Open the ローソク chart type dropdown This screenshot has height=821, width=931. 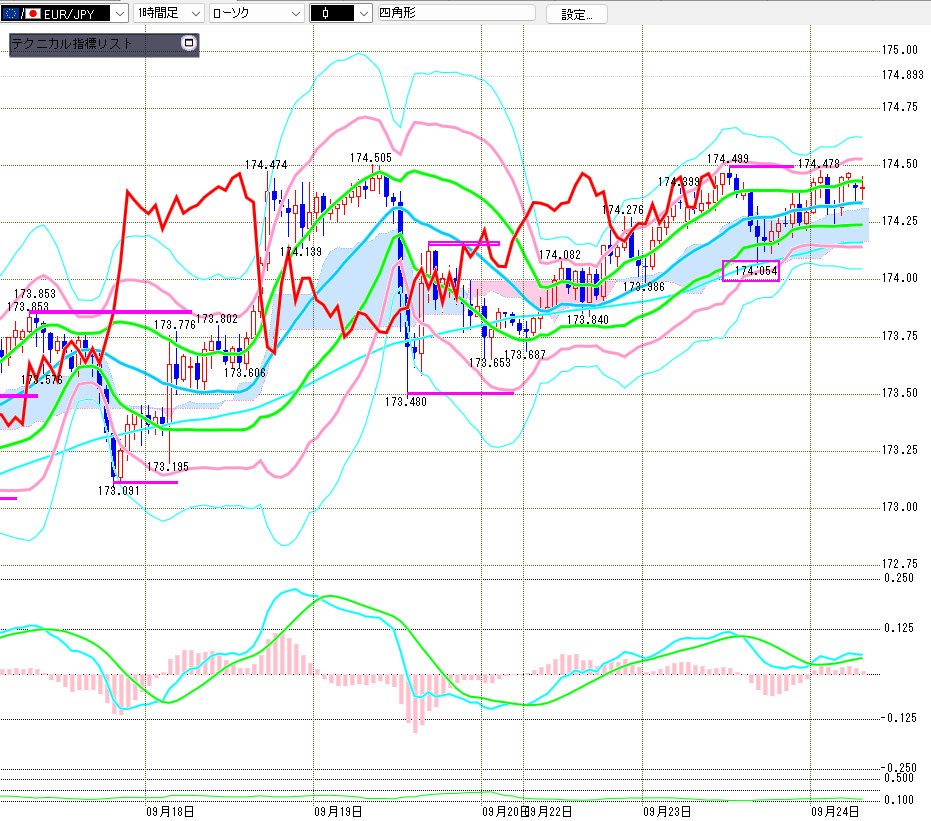[295, 14]
